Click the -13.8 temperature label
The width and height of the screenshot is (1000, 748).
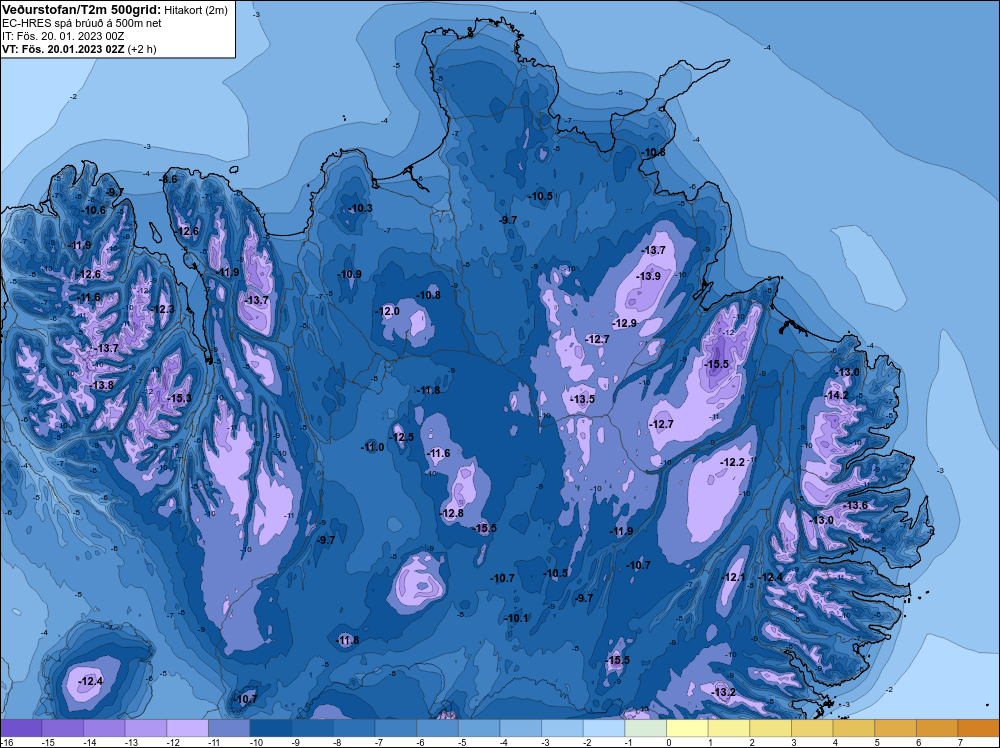102,386
